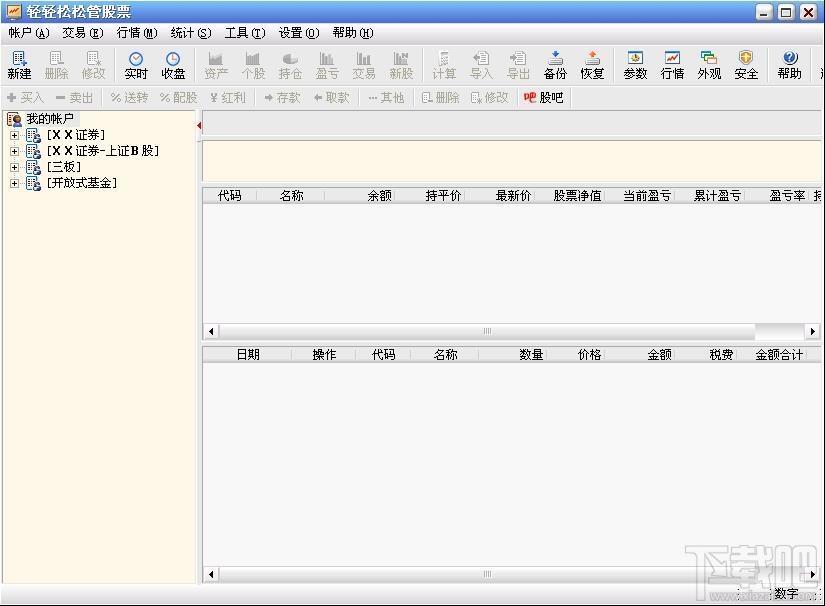Click the 外观 appearance icon
Viewport: 825px width, 606px height.
(709, 65)
